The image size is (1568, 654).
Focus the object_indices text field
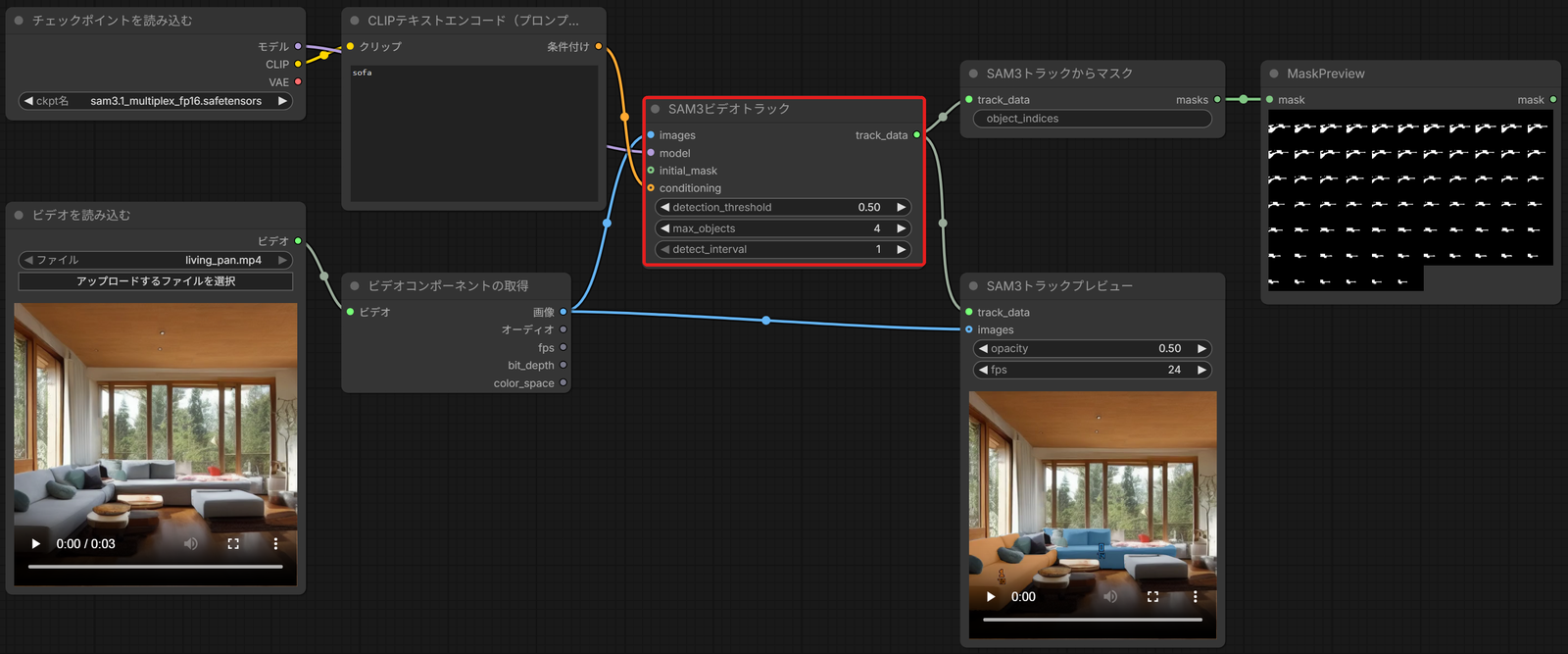coord(1093,119)
